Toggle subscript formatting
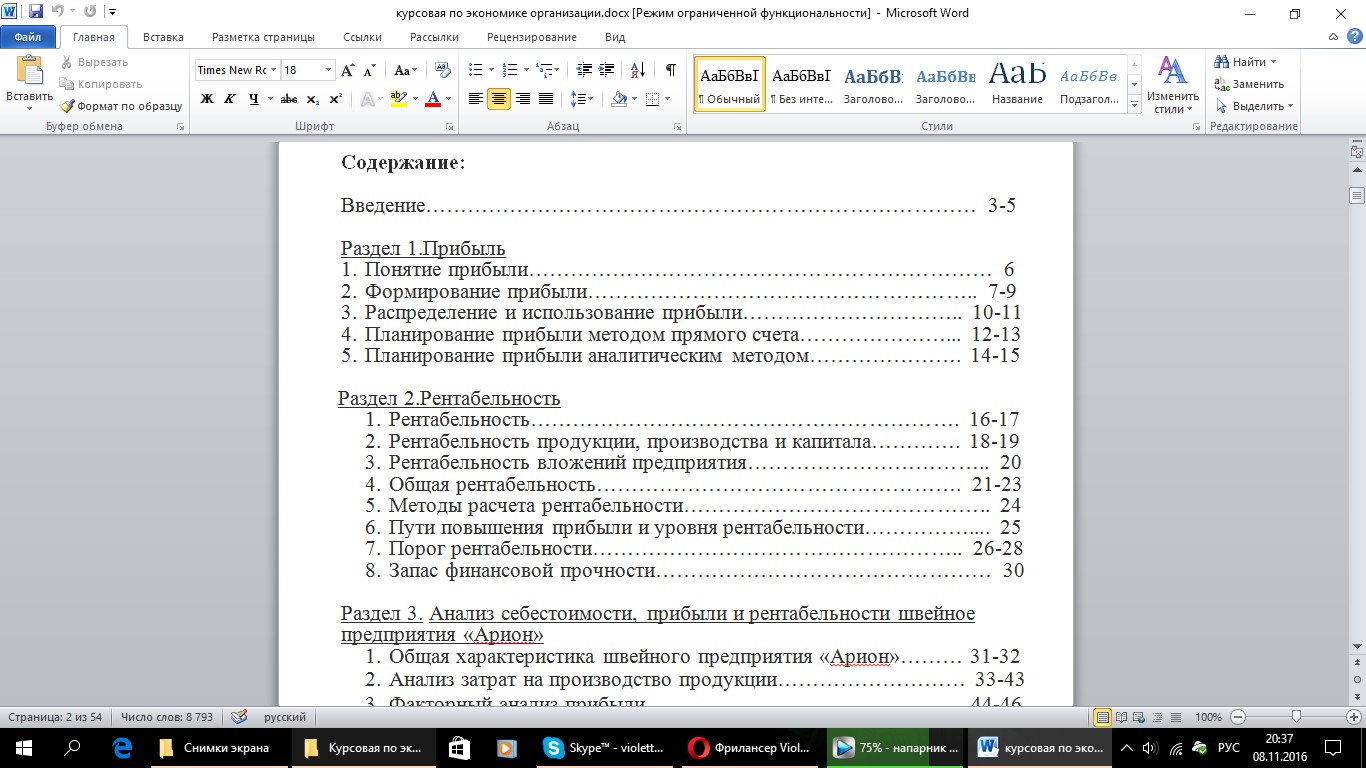 pos(312,99)
